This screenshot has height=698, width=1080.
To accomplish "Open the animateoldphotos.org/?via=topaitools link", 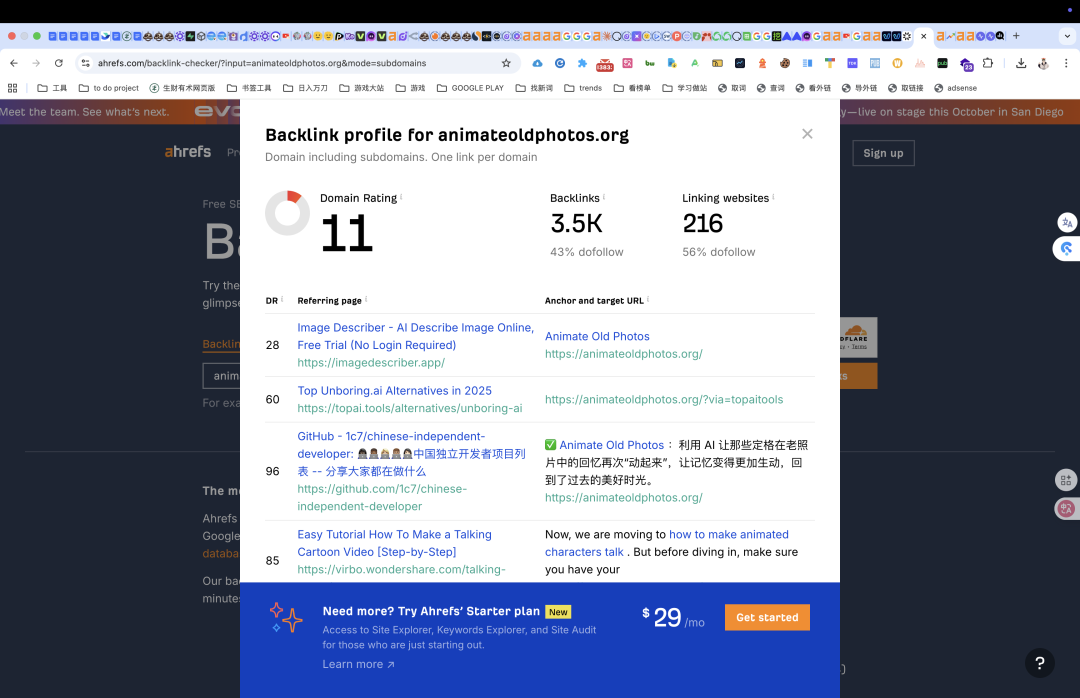I will tap(664, 400).
